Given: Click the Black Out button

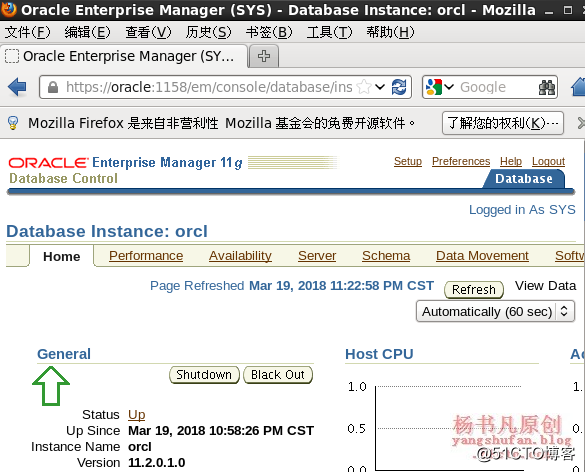Looking at the screenshot, I should coord(278,375).
